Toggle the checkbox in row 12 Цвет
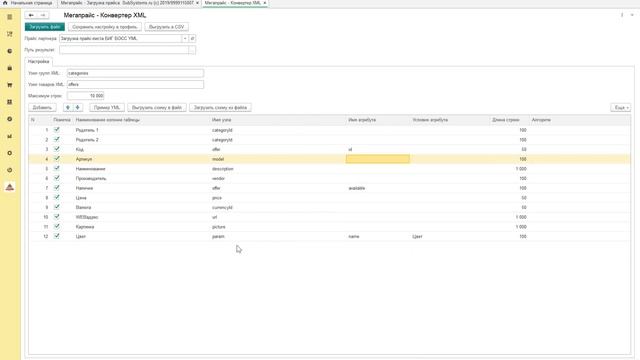Image resolution: width=640 pixels, height=360 pixels. click(x=57, y=236)
